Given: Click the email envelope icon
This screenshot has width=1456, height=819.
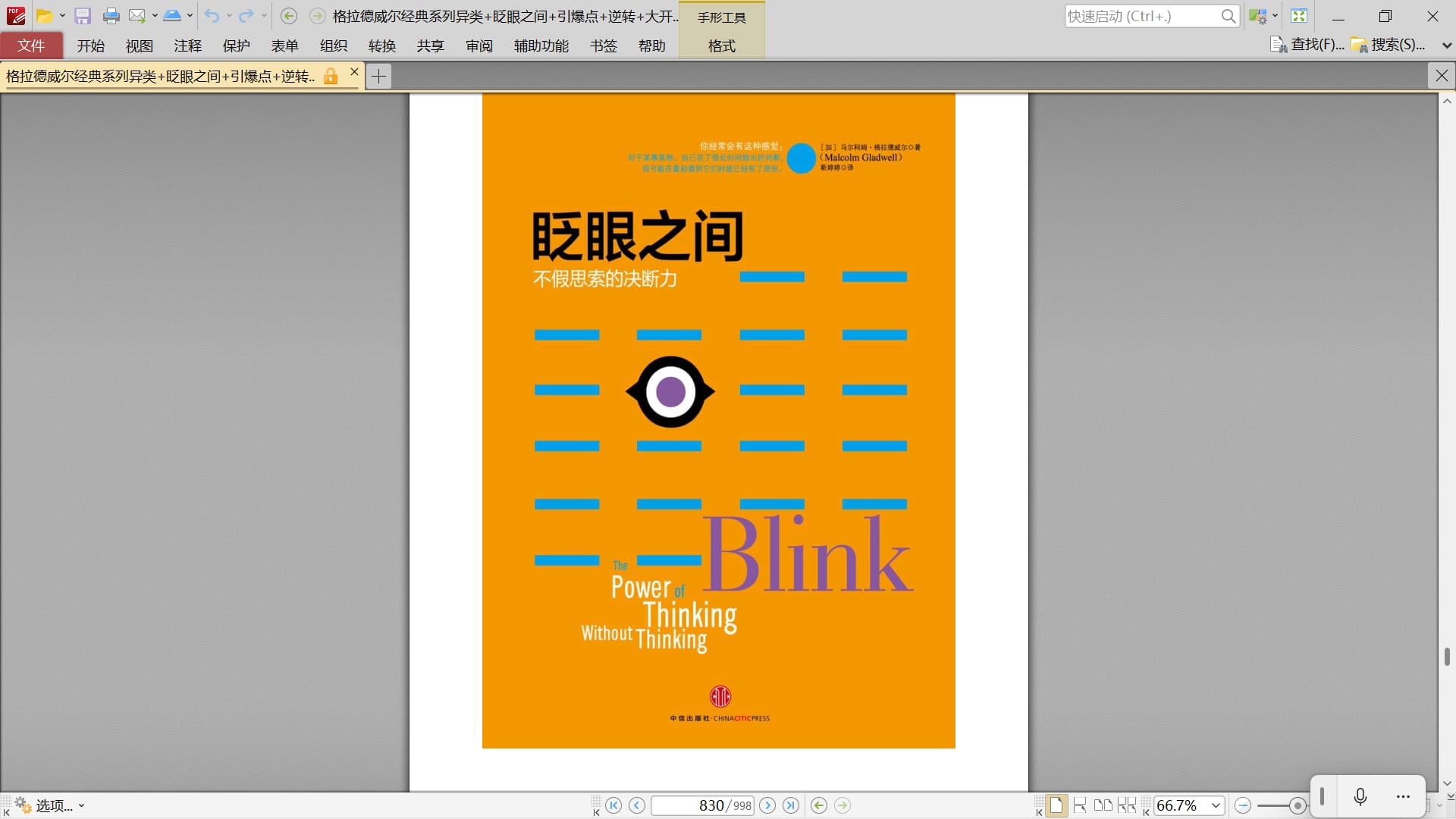Looking at the screenshot, I should pos(137,16).
